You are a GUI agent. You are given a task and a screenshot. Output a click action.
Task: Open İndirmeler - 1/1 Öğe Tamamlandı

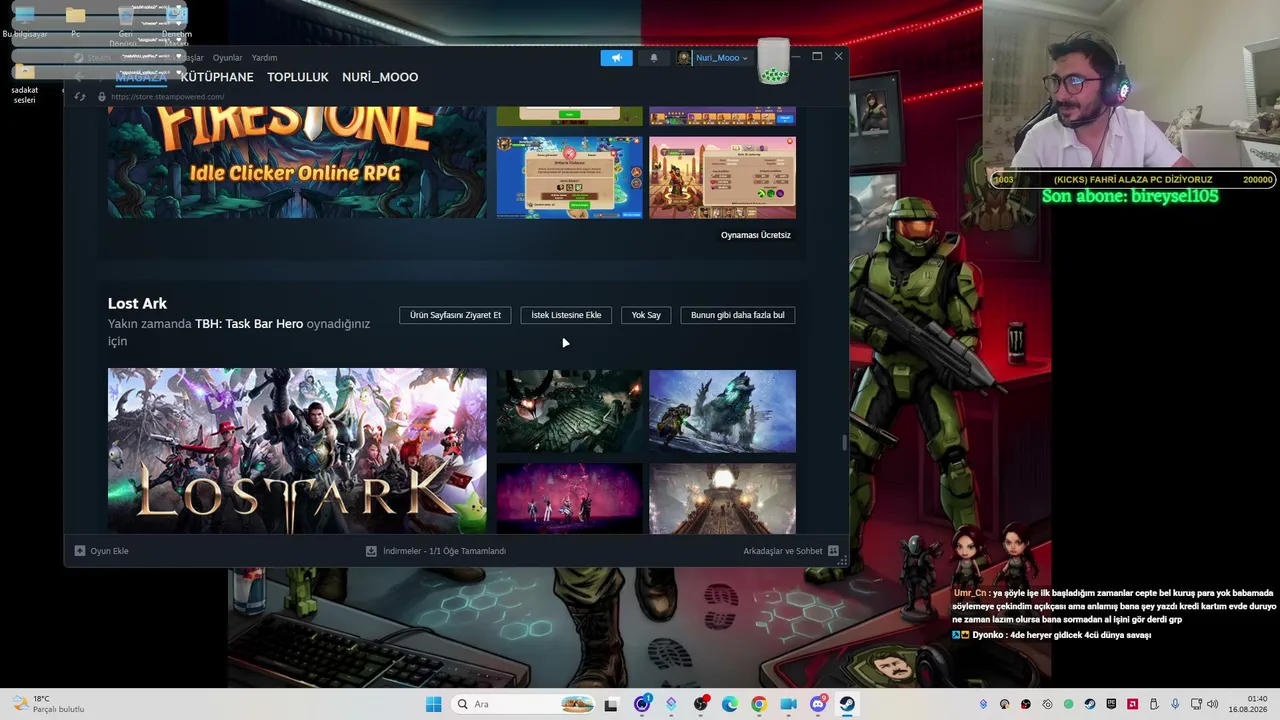pyautogui.click(x=444, y=551)
